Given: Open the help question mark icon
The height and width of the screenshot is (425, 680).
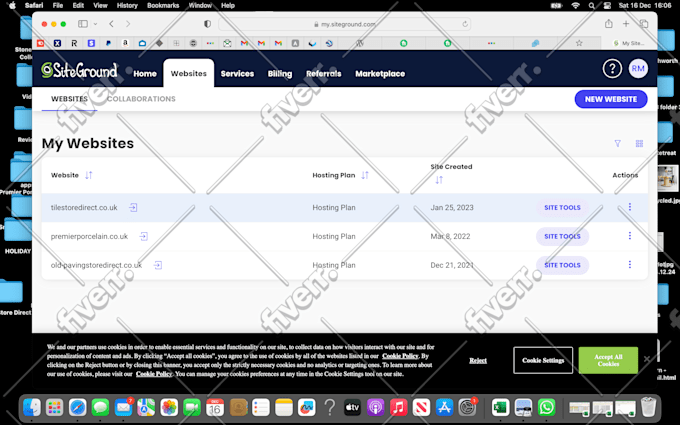Looking at the screenshot, I should click(x=612, y=69).
